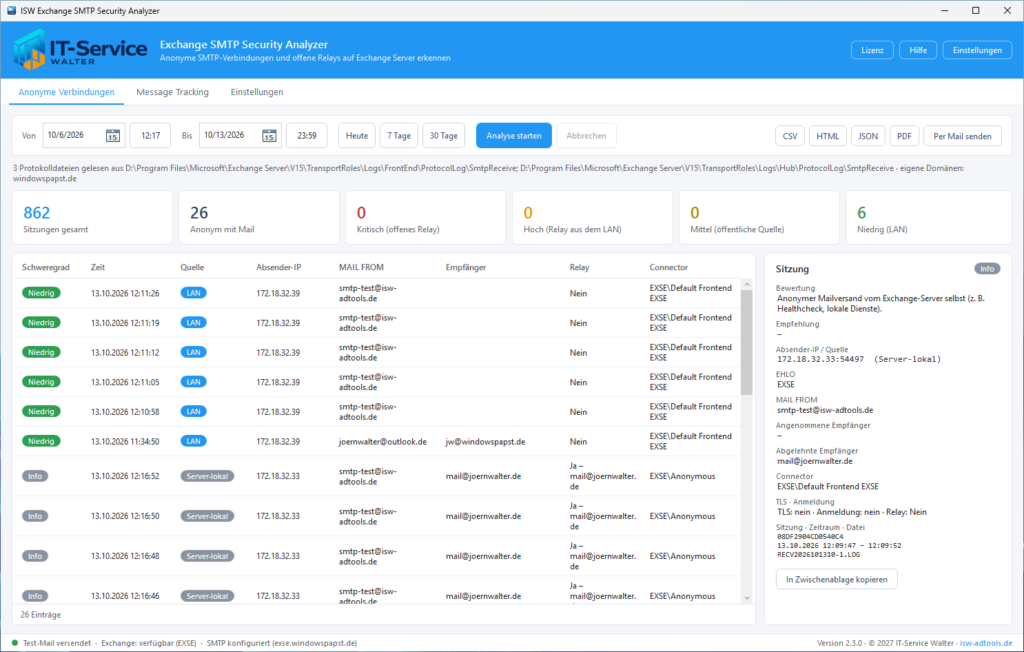Click the IT-Service Walter logo
Image resolution: width=1024 pixels, height=652 pixels.
(x=80, y=50)
